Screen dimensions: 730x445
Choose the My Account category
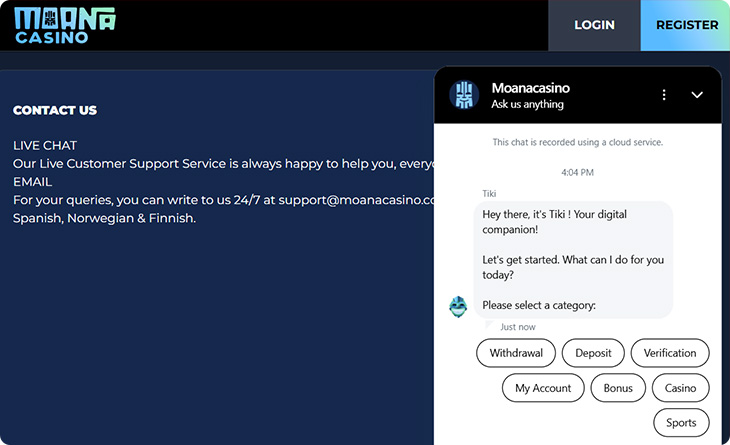pyautogui.click(x=543, y=388)
